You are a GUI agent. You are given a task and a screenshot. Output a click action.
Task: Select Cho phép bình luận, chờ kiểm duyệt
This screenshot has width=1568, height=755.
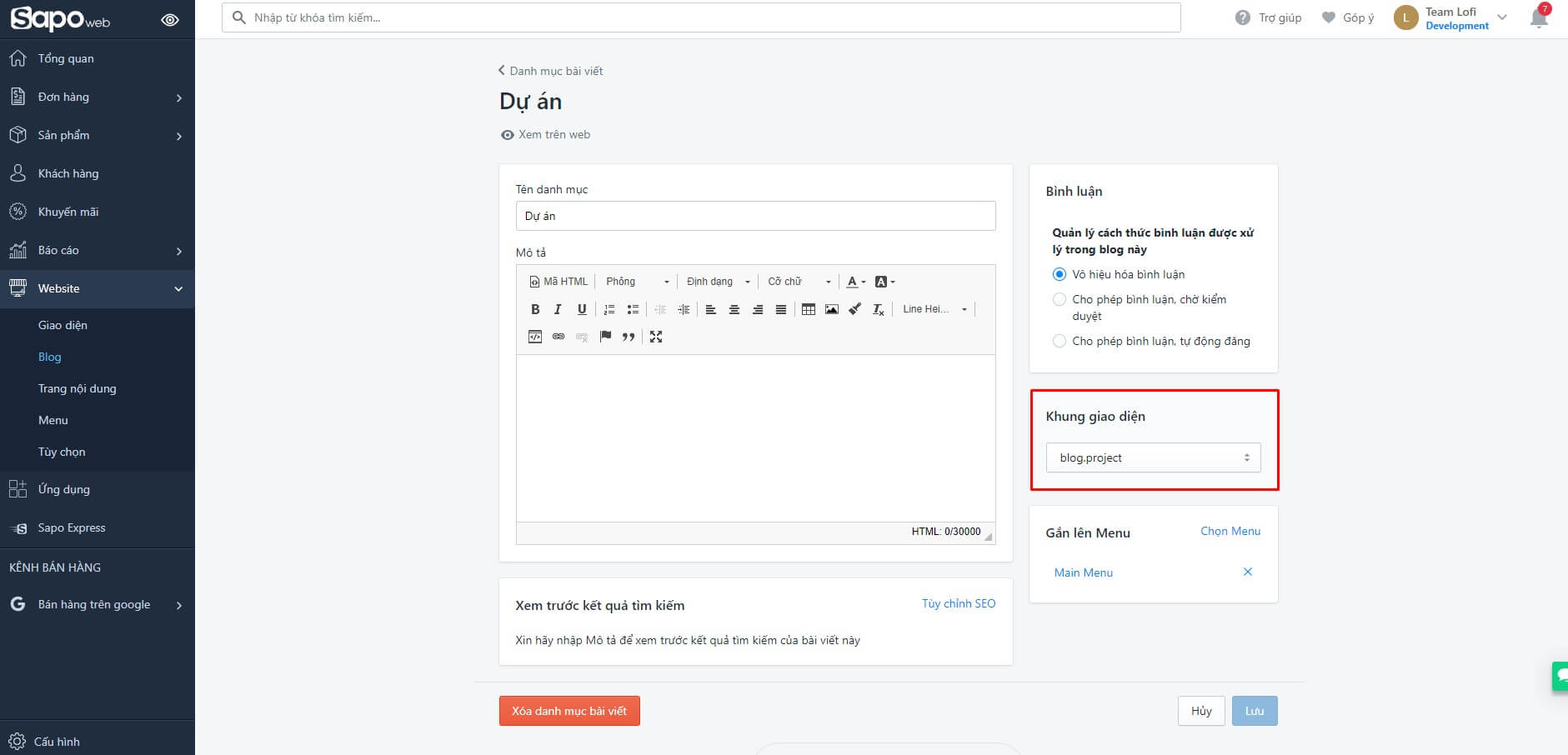click(x=1059, y=299)
